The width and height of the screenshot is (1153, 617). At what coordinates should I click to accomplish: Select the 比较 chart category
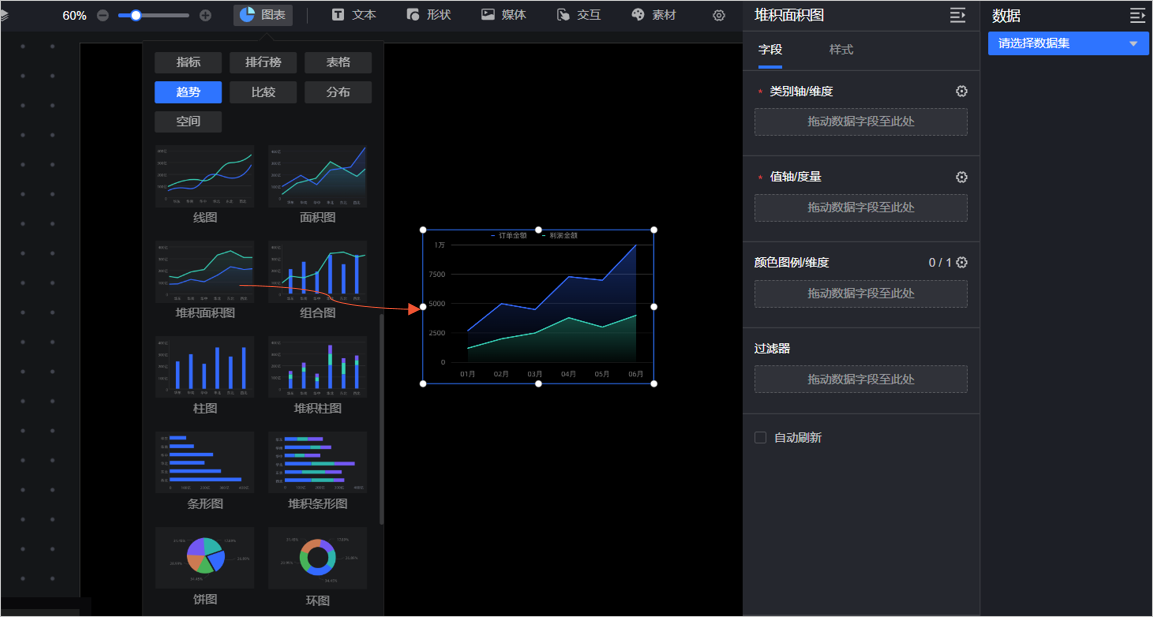(263, 92)
